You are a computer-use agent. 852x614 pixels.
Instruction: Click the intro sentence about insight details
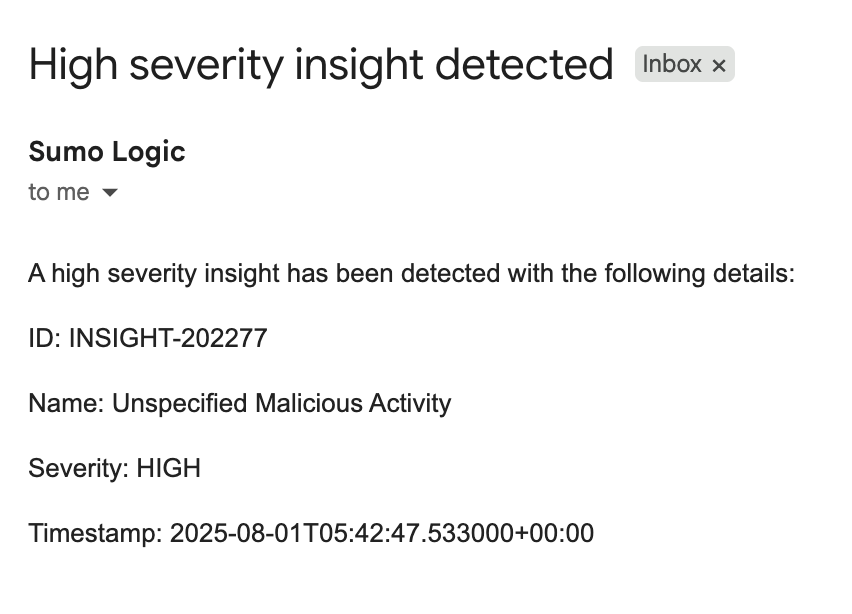(411, 273)
